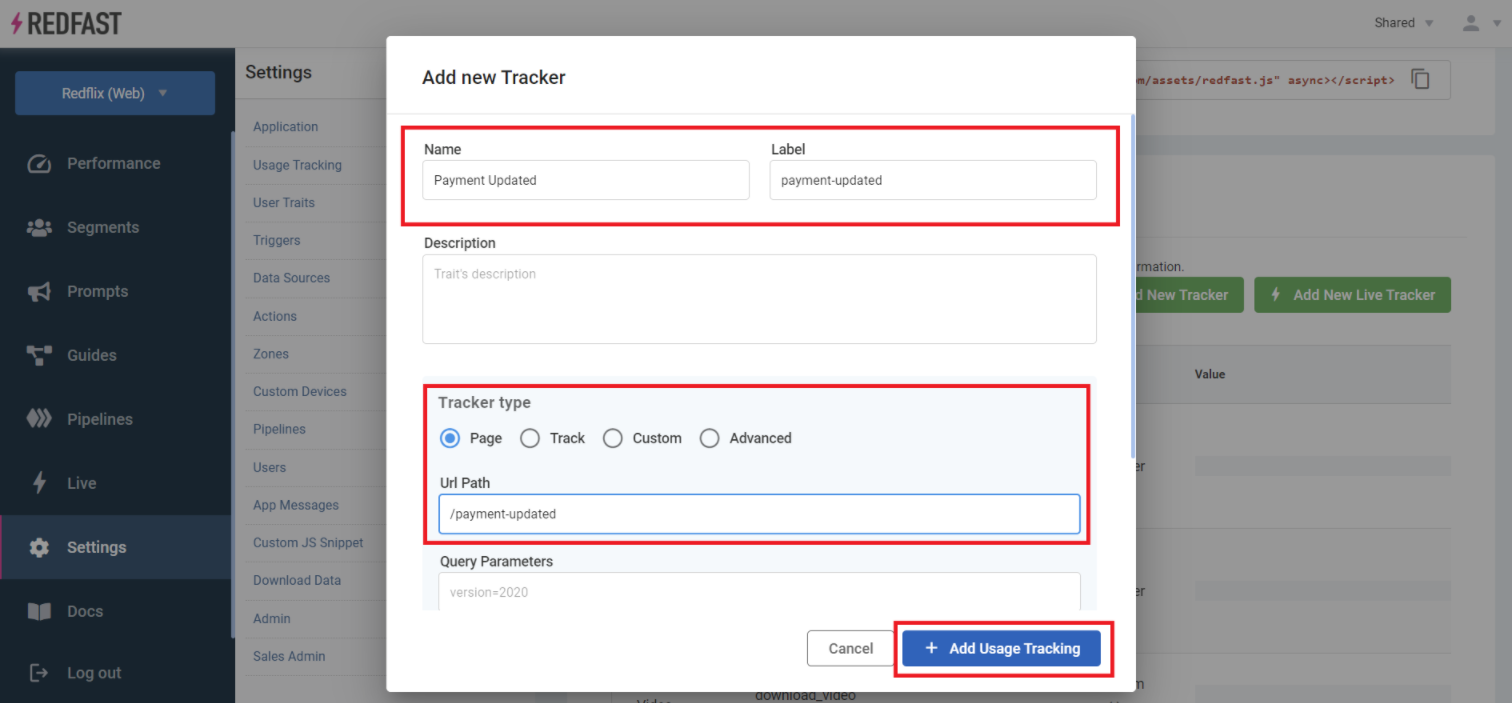Select the Track tracker type
Screen dimensions: 1512x703
tap(530, 438)
